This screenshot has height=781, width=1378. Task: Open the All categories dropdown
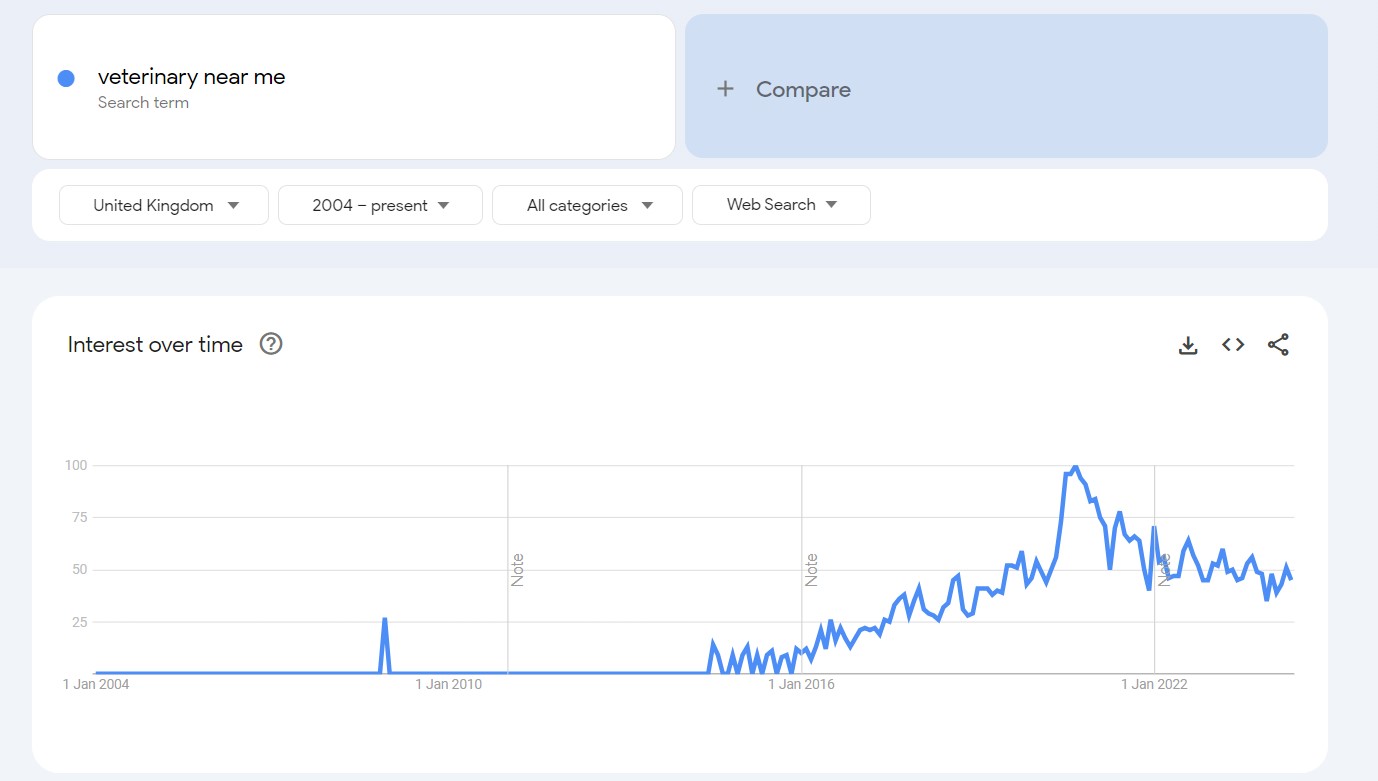[x=588, y=205]
